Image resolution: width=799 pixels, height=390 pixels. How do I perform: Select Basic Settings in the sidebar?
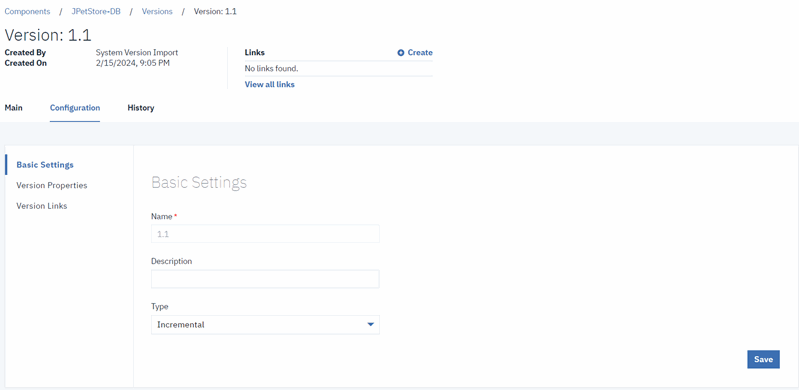[45, 165]
